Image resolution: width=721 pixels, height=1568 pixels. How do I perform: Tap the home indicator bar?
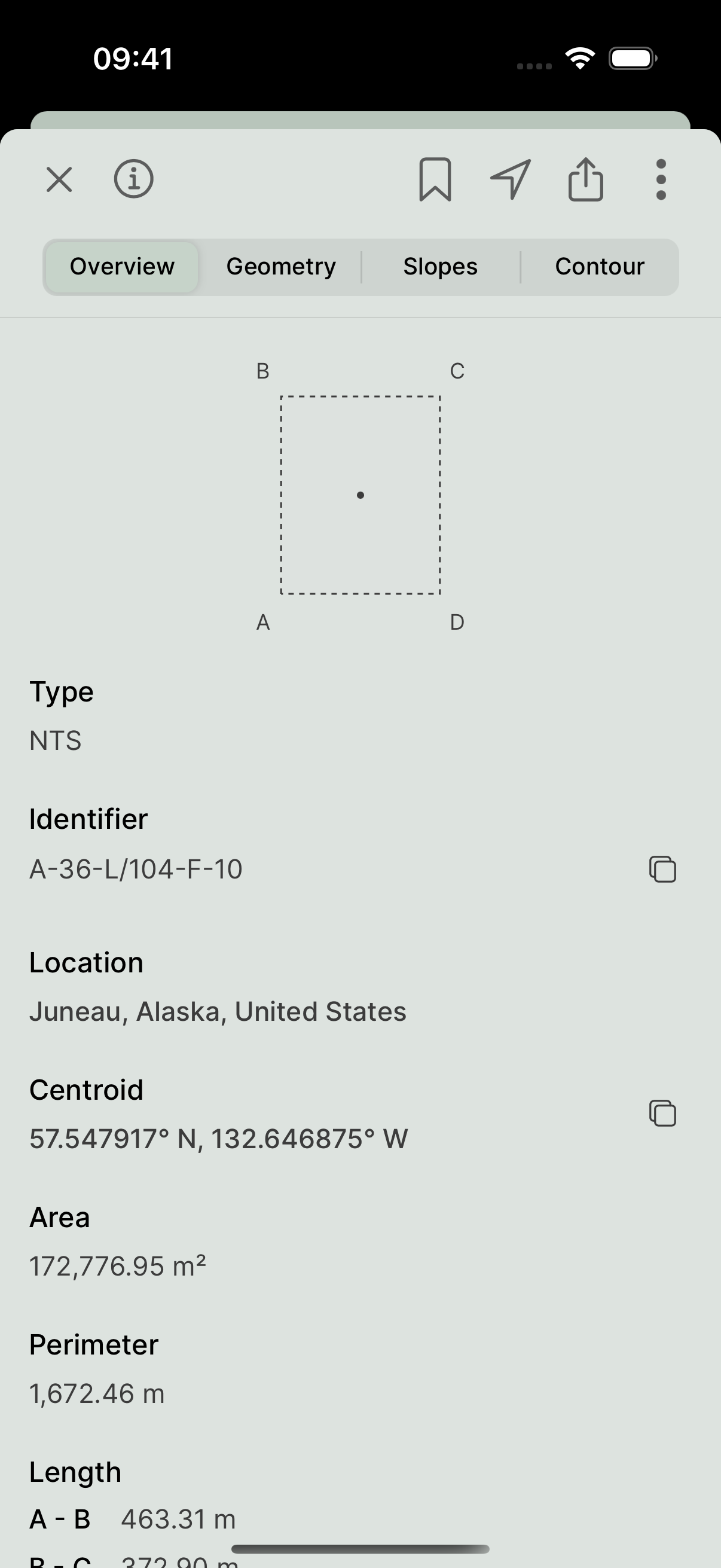point(360,1548)
